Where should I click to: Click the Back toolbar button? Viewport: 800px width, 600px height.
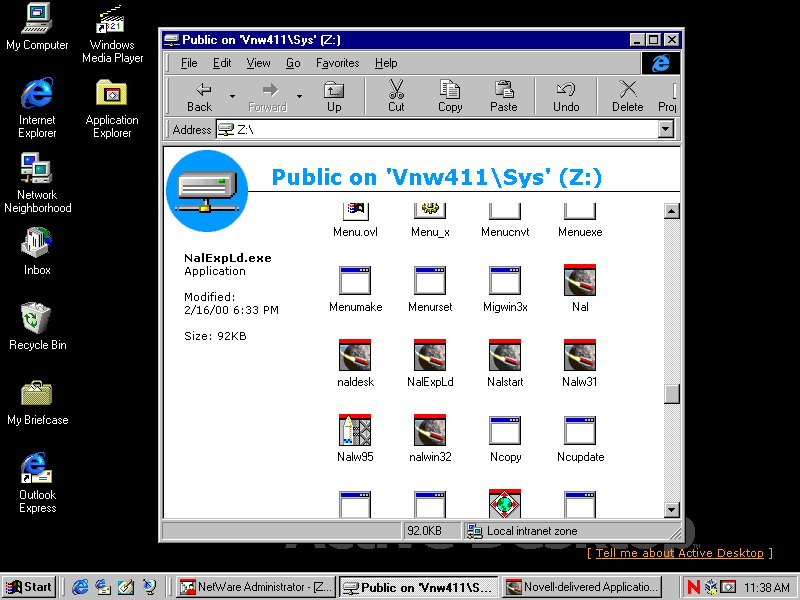point(199,96)
